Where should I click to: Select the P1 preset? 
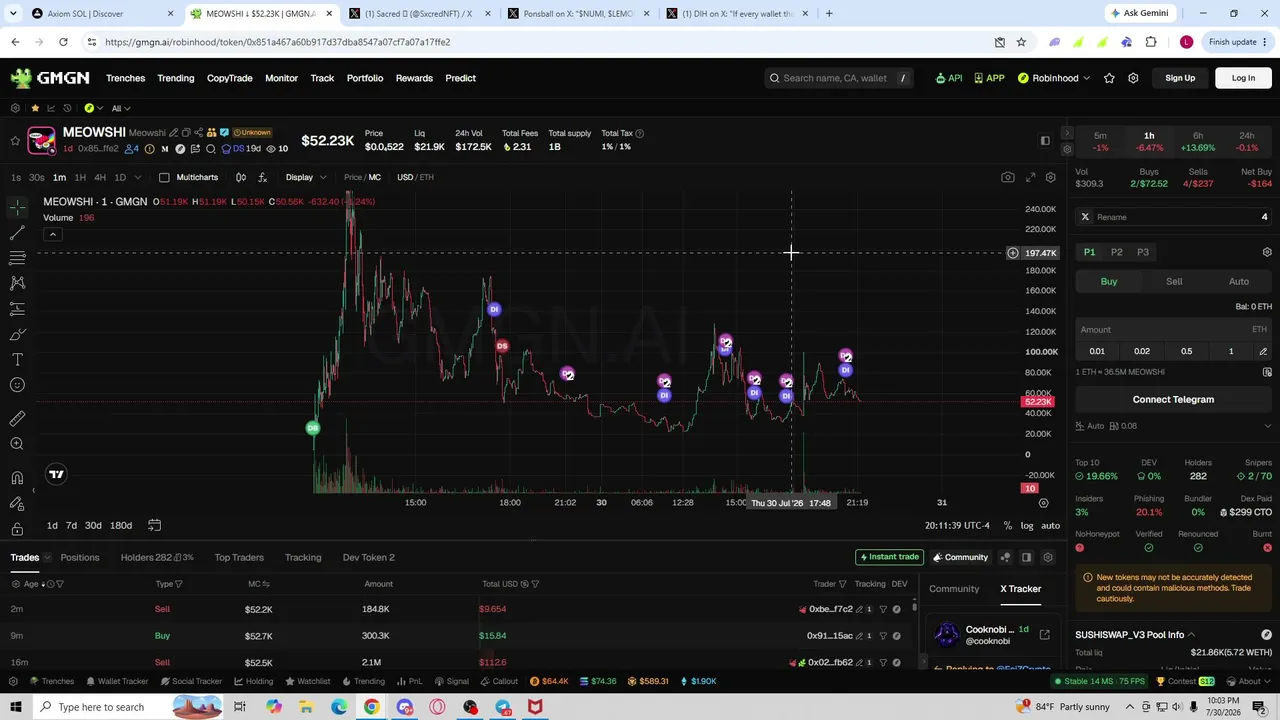[1090, 252]
